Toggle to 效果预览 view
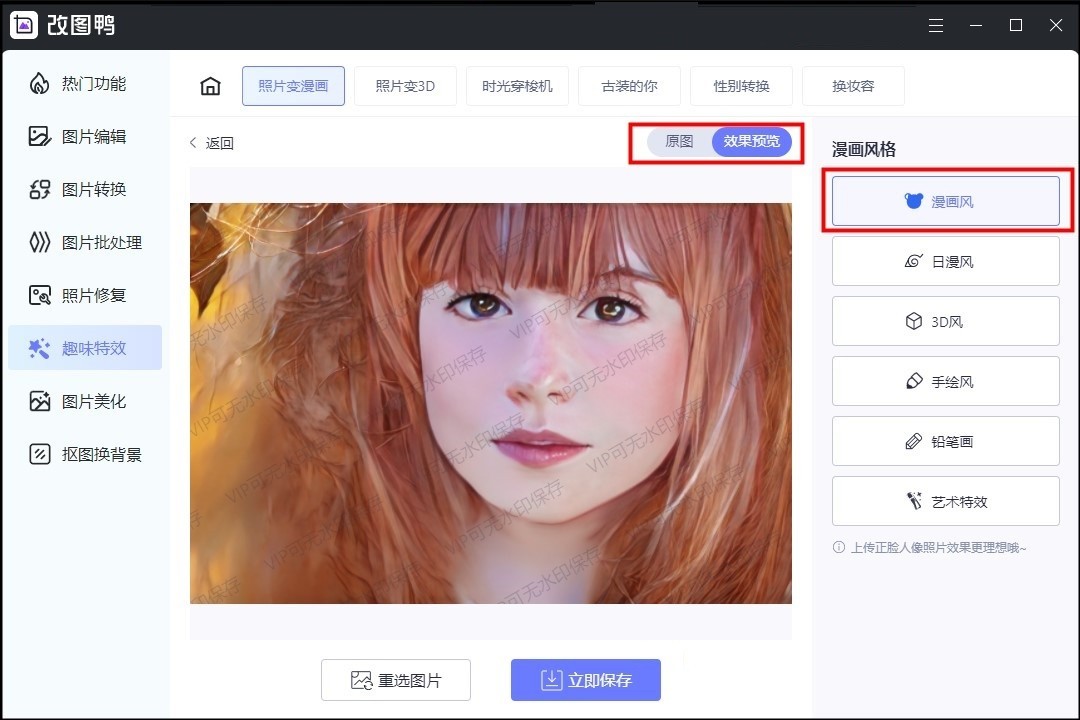This screenshot has height=720, width=1080. [x=752, y=142]
